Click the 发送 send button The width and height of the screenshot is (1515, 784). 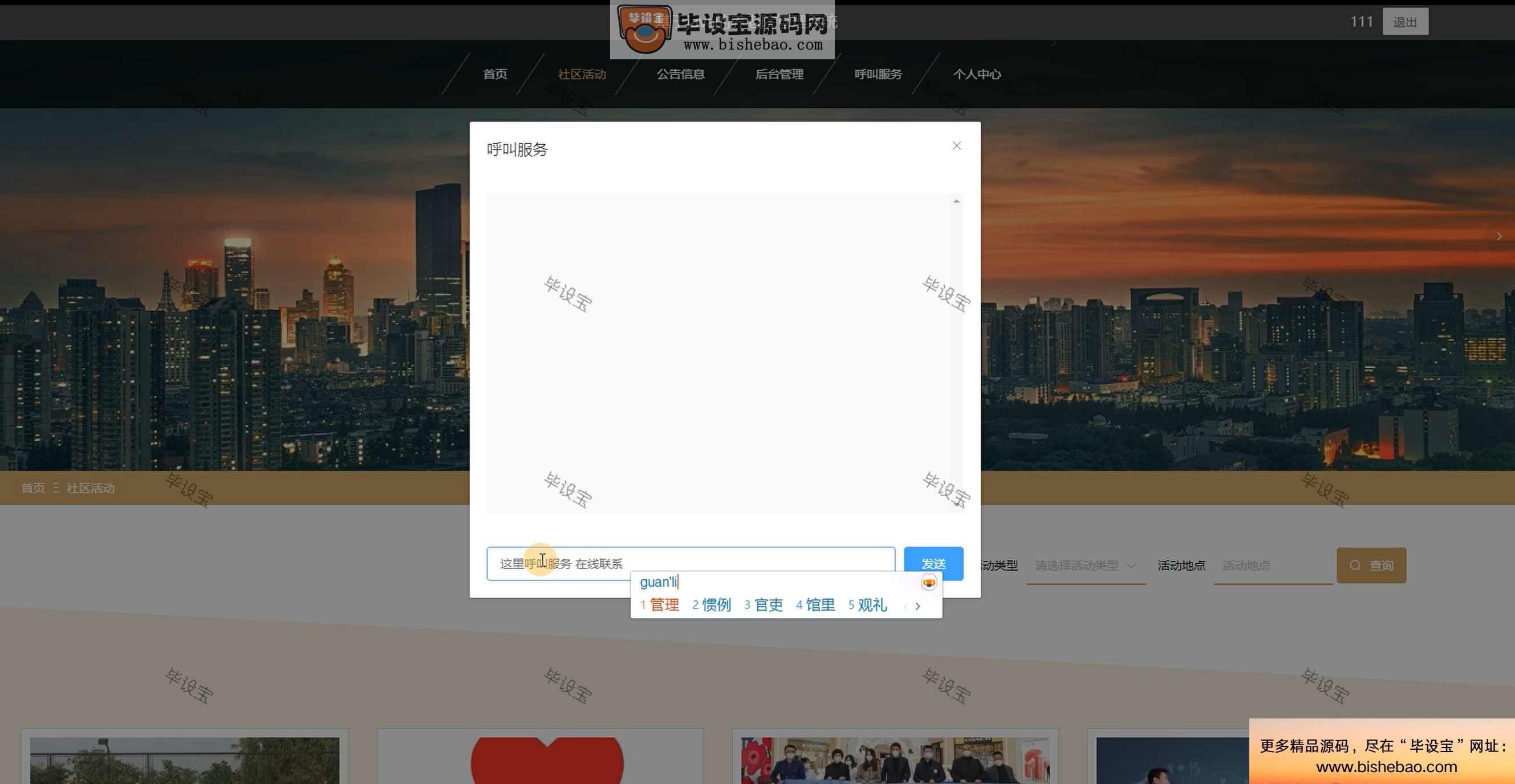(933, 563)
